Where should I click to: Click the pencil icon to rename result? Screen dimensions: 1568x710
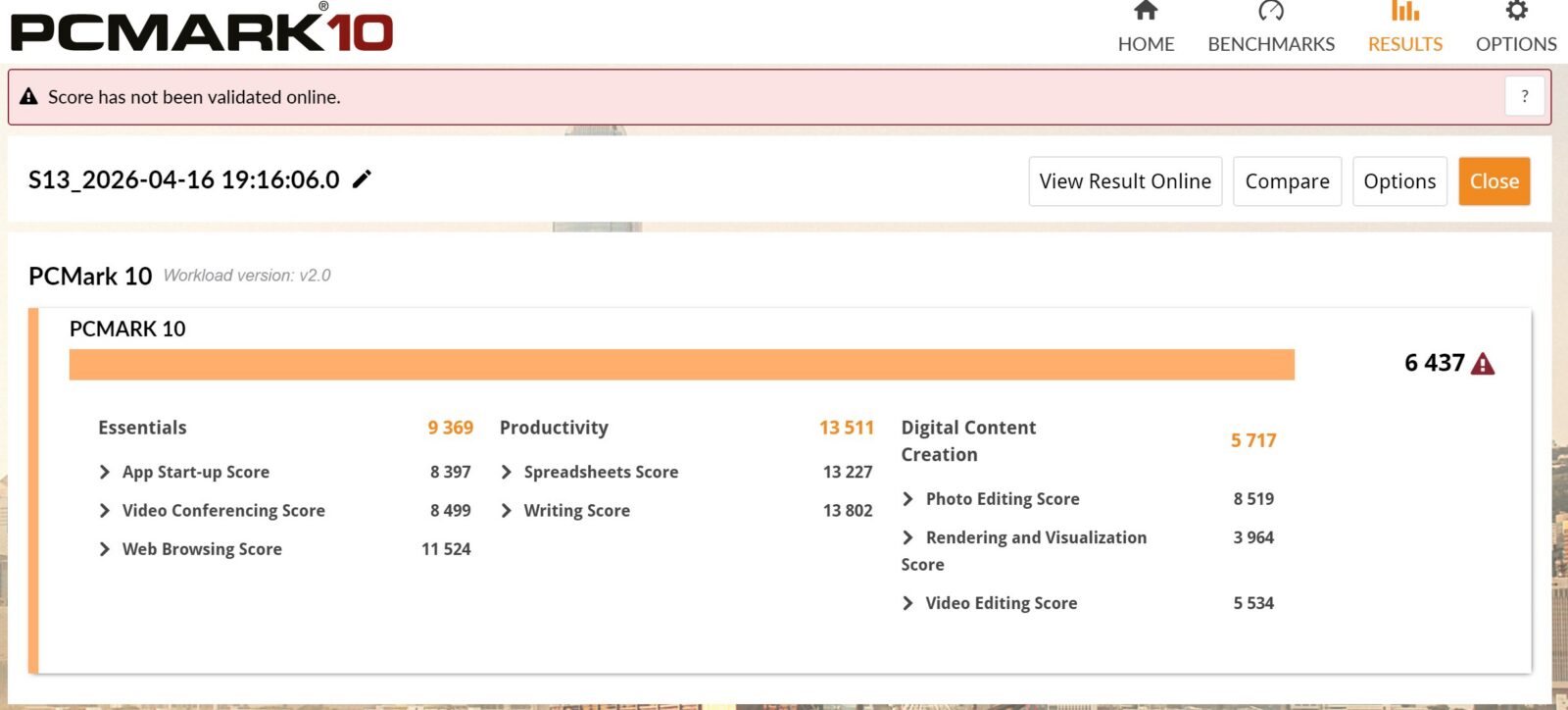pos(362,179)
